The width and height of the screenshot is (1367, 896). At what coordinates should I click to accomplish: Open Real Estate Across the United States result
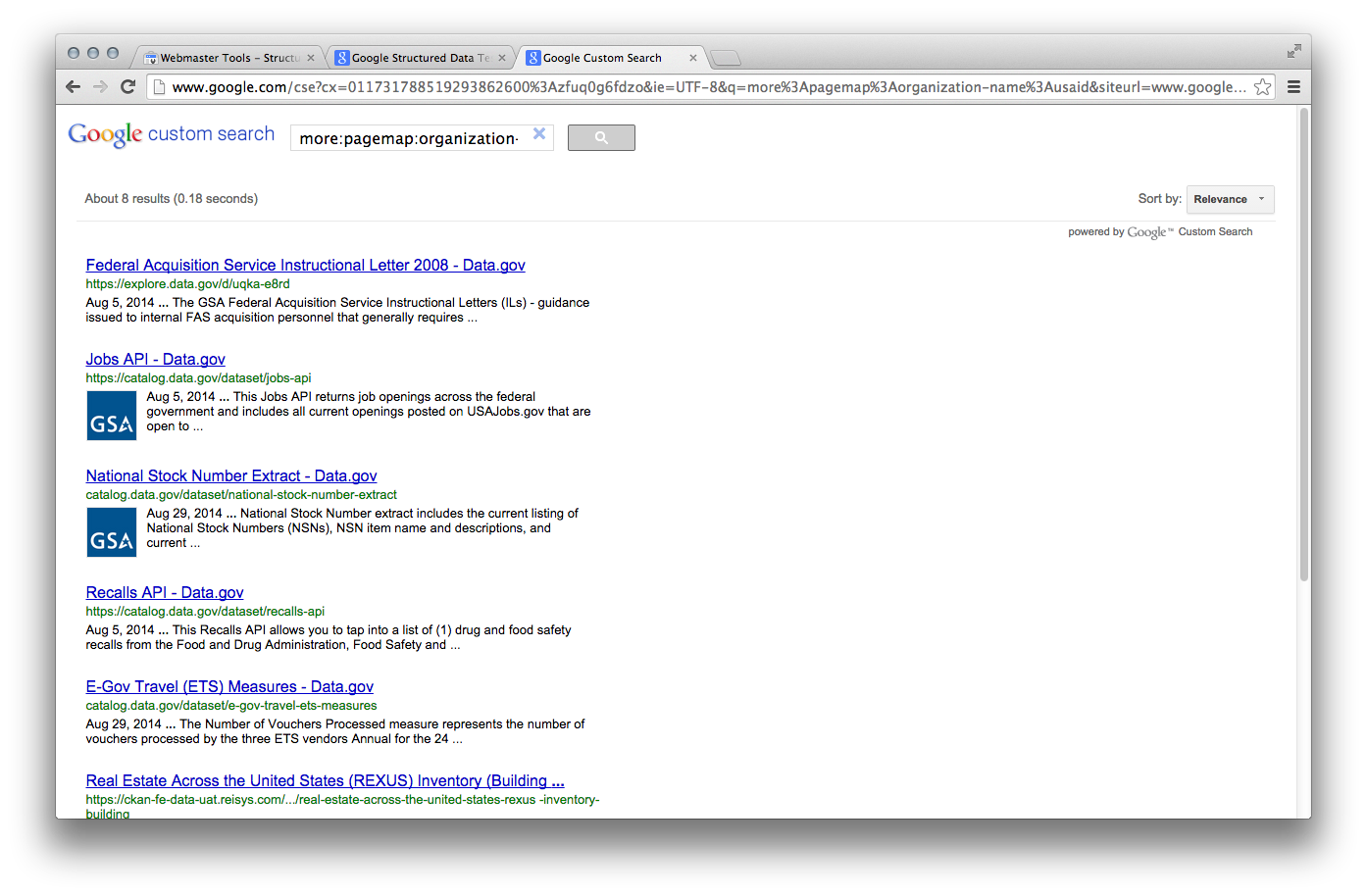click(325, 780)
